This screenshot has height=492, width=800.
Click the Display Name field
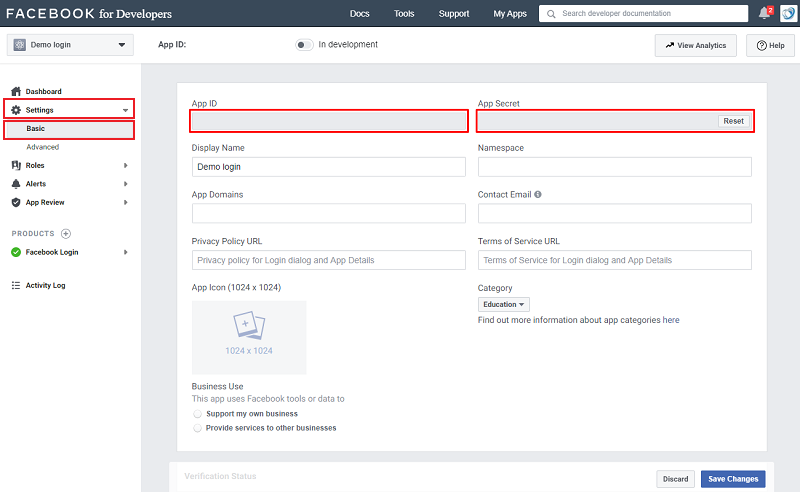pos(329,167)
